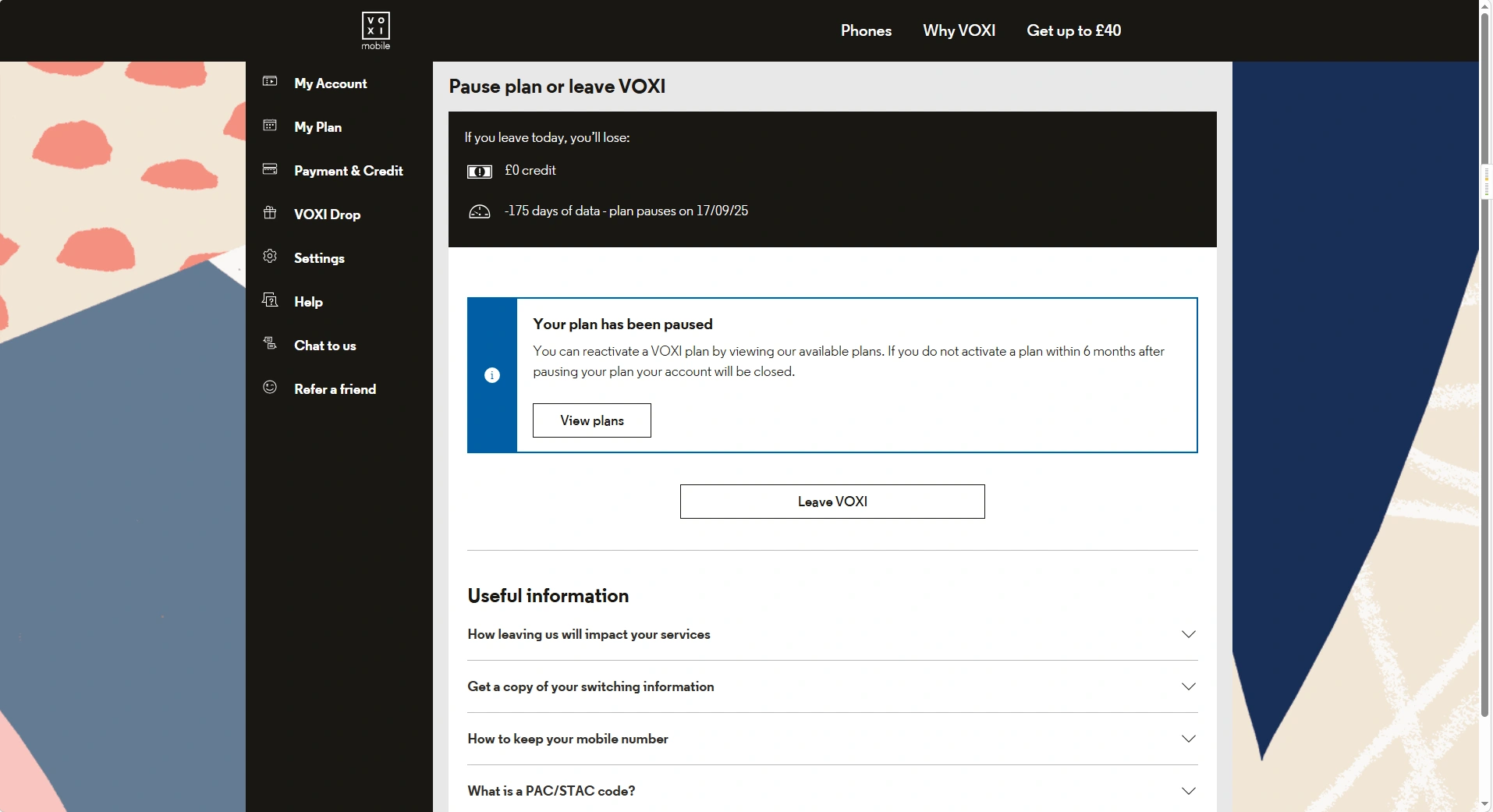This screenshot has width=1493, height=812.
Task: Click the blue info icon in paused notice
Action: pyautogui.click(x=492, y=375)
